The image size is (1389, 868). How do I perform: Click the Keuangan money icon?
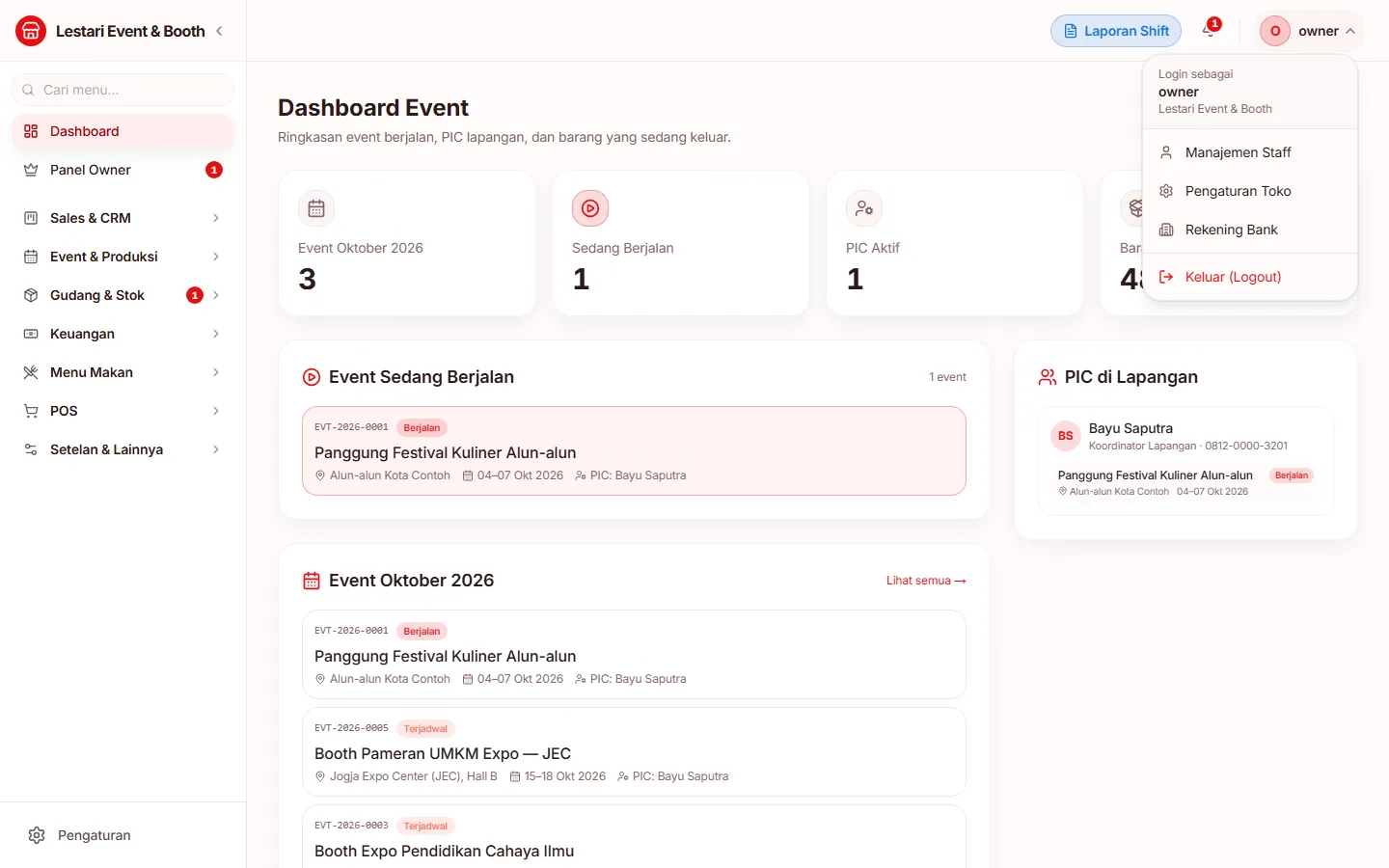(31, 334)
